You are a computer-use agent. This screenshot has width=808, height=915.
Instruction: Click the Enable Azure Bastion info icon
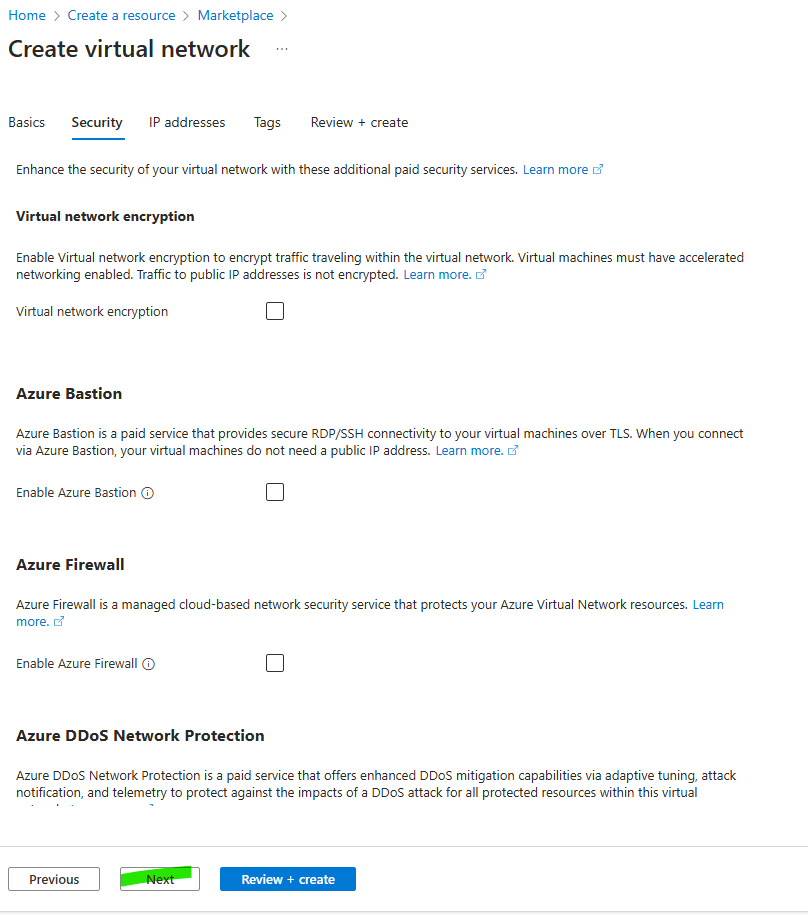coord(148,493)
